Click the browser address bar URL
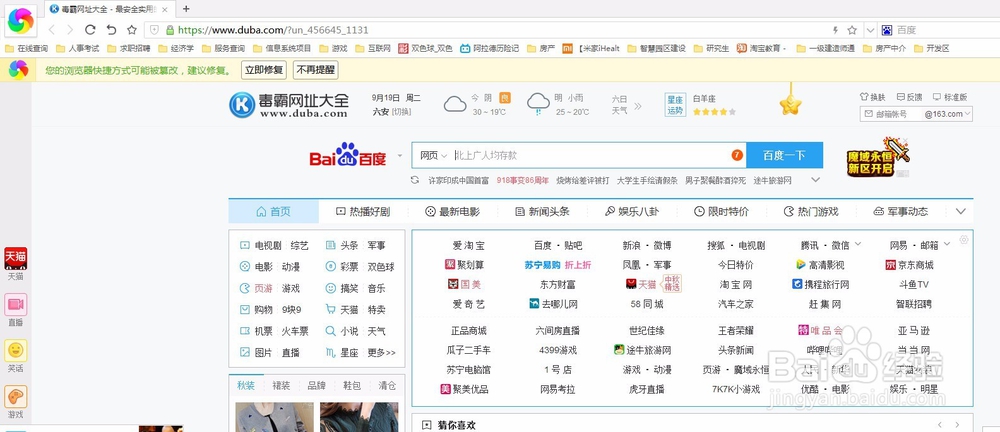 274,30
